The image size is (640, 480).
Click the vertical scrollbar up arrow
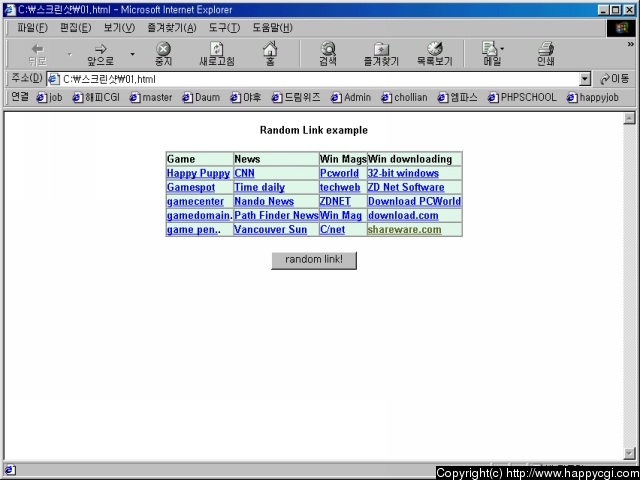629,118
